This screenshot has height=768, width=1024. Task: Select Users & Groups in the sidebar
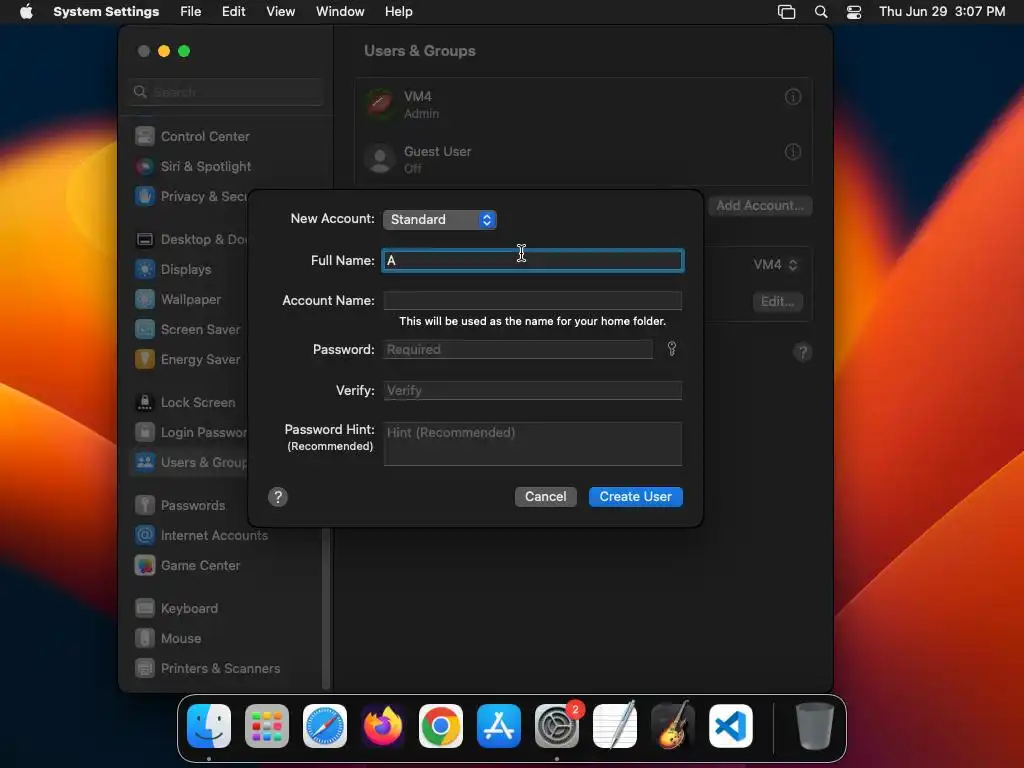tap(189, 463)
